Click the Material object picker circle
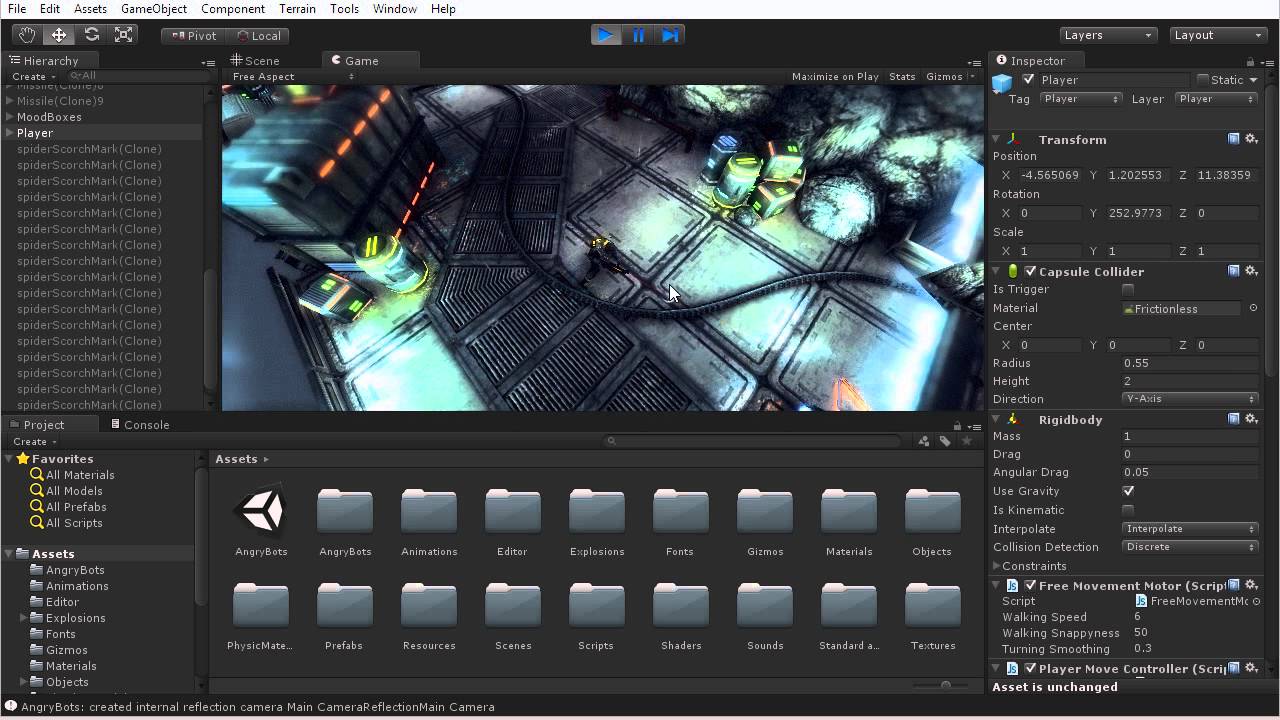 (1254, 308)
